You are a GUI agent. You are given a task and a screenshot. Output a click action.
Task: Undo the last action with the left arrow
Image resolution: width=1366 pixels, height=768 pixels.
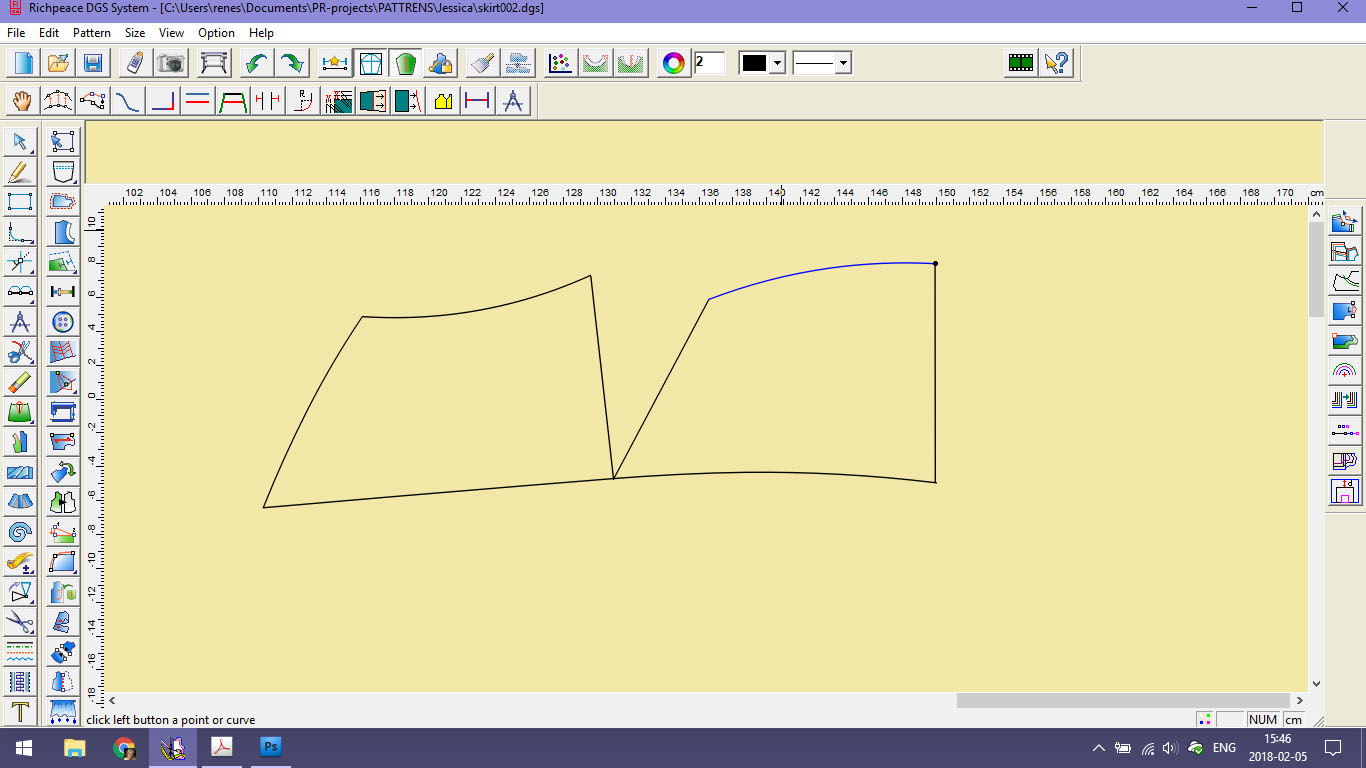coord(256,63)
